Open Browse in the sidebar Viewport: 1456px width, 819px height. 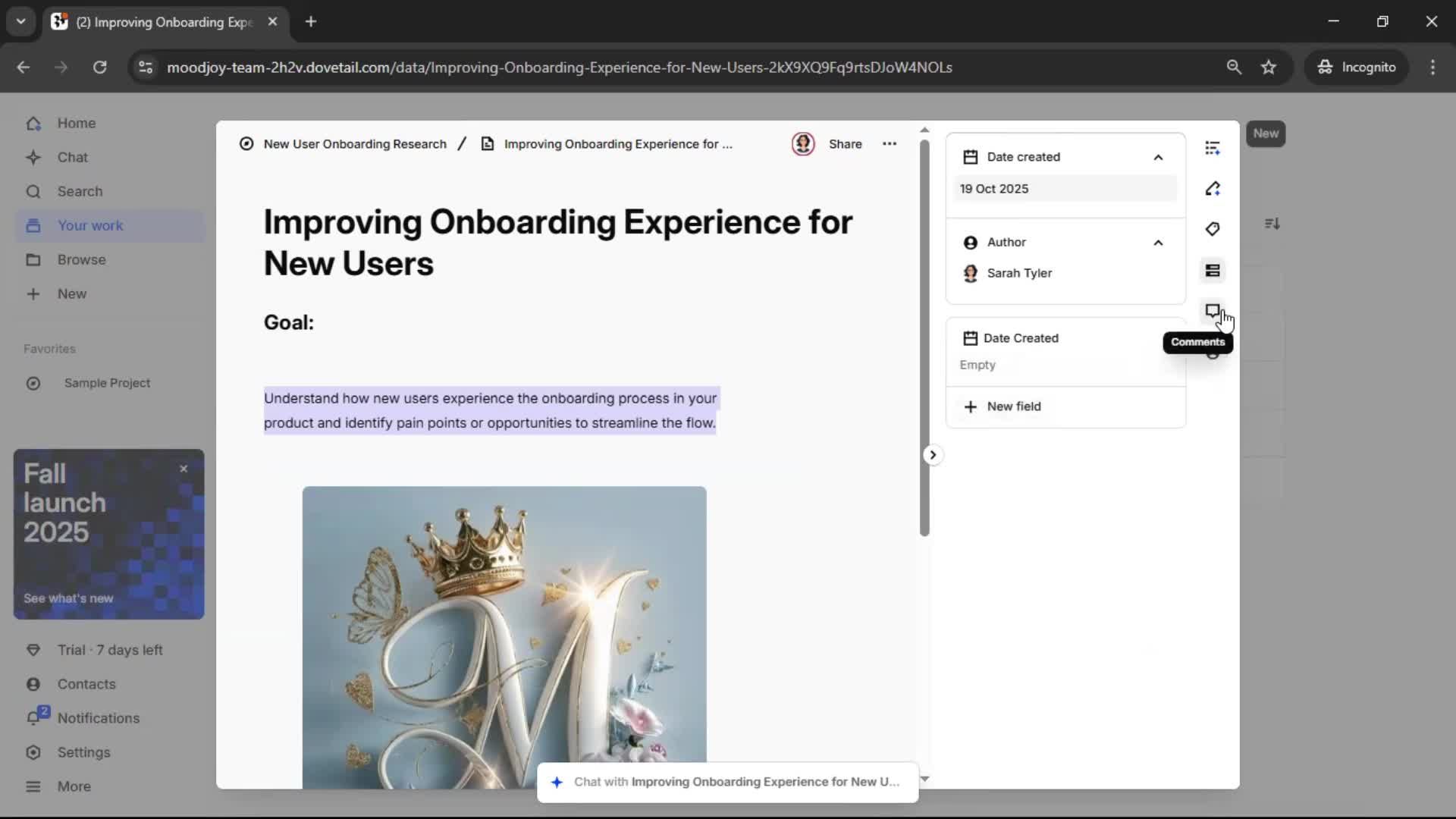pos(81,259)
